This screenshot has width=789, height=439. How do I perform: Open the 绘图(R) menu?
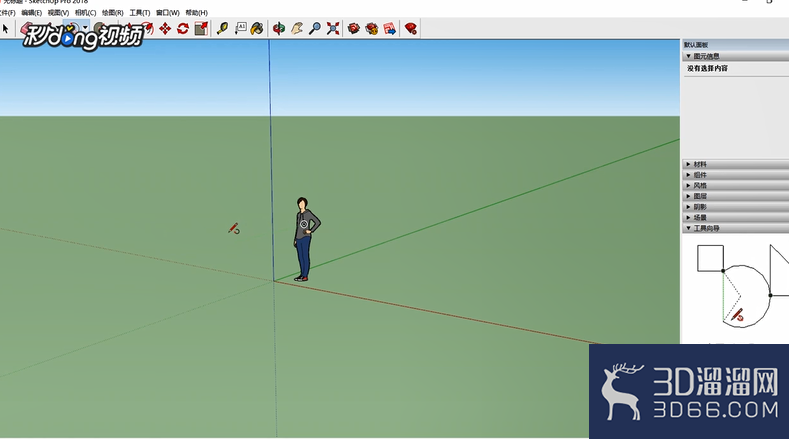[112, 13]
